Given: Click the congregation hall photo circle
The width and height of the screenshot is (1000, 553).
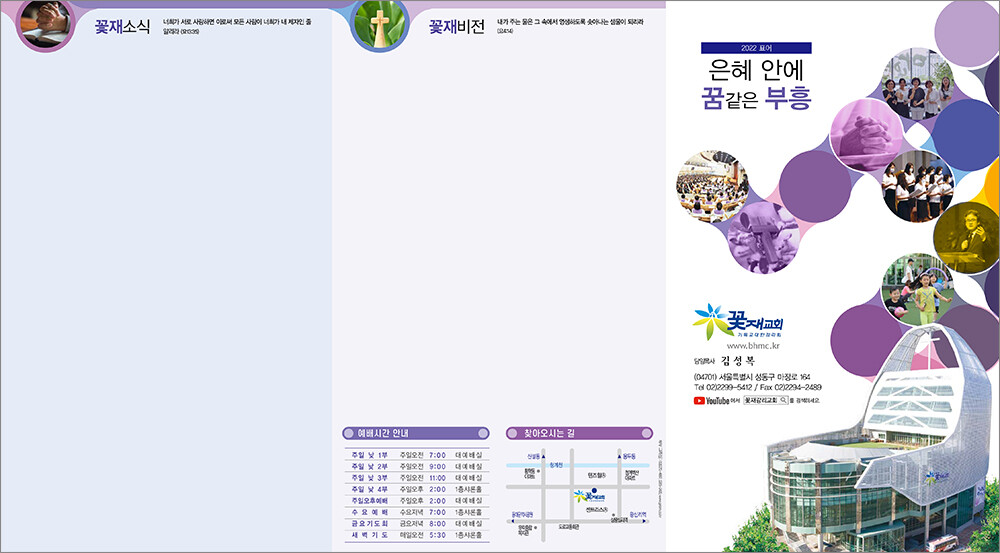Looking at the screenshot, I should (x=712, y=186).
